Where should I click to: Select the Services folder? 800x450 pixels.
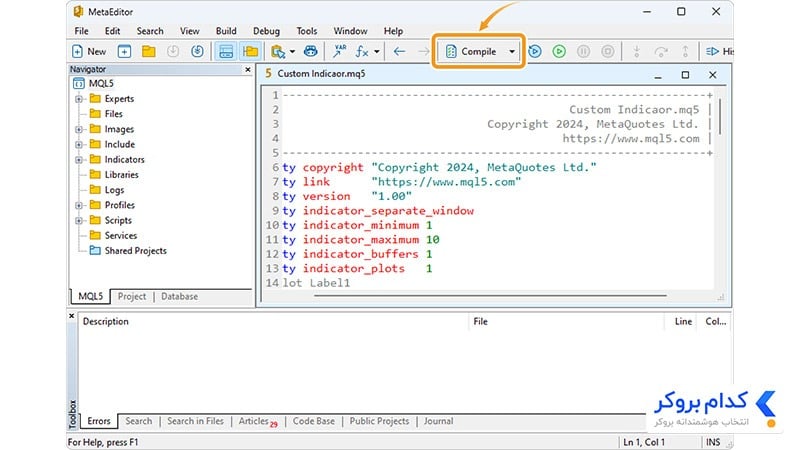click(x=121, y=235)
